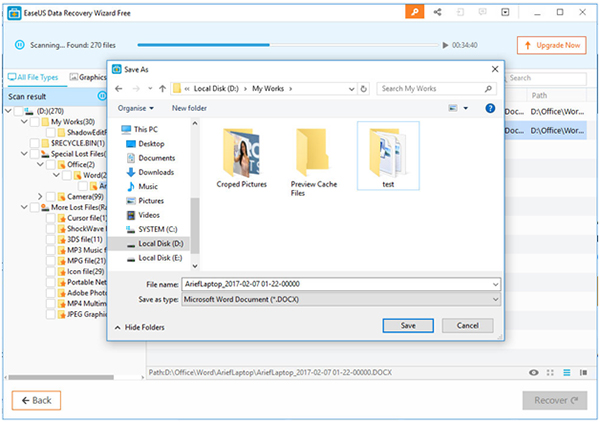Select Local Disk (D:) in navigation pane
Viewport: 600px width, 422px height.
148,244
